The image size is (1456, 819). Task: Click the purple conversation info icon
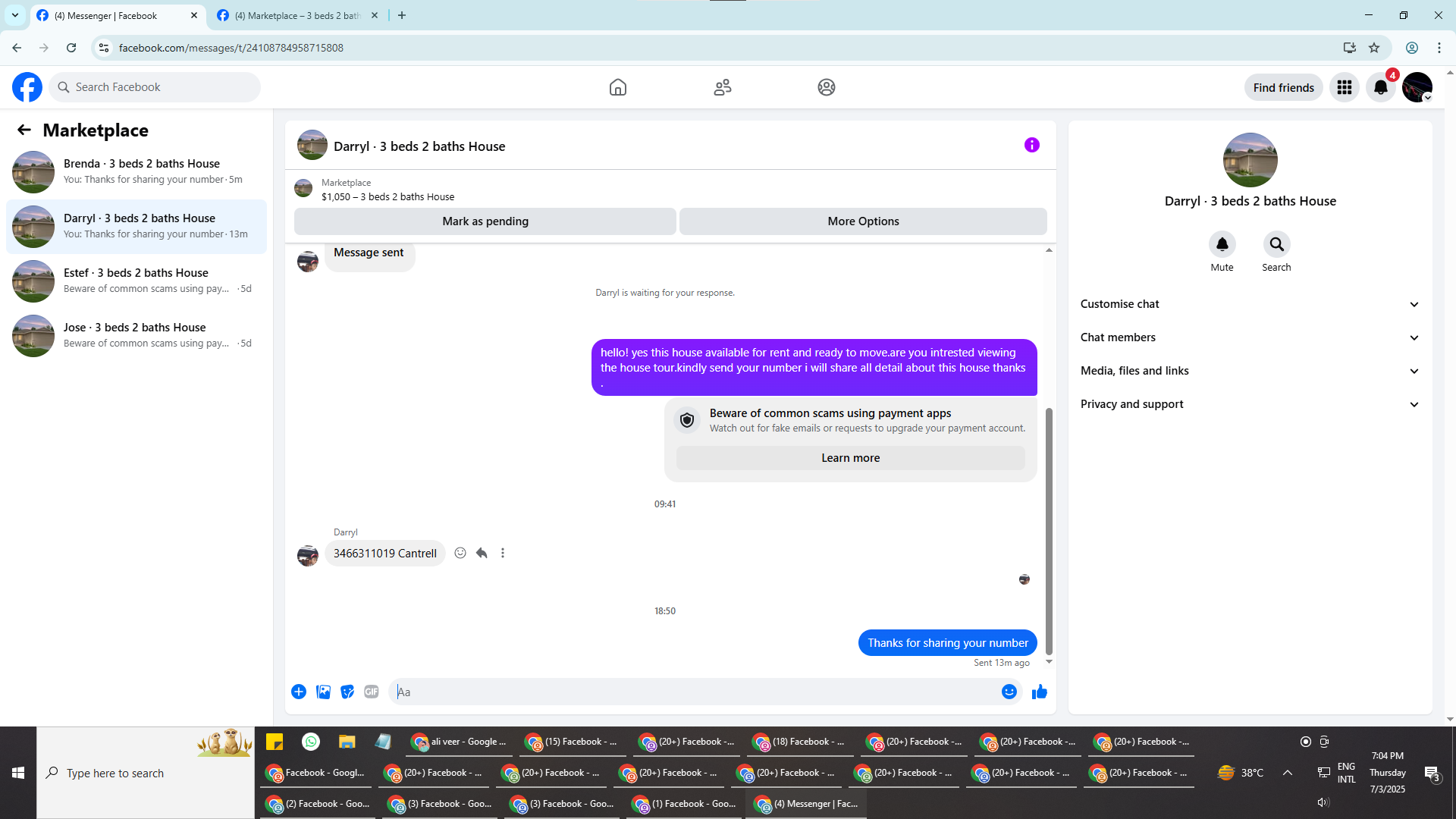[x=1031, y=145]
